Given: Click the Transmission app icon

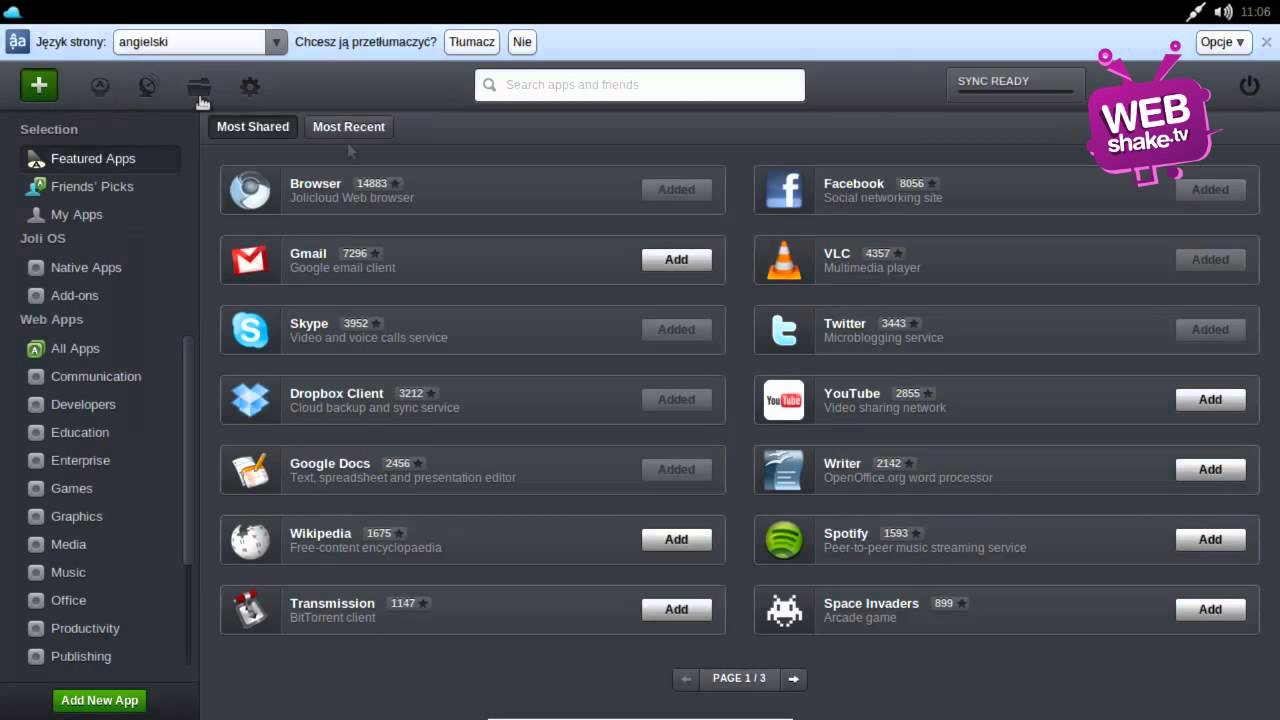Looking at the screenshot, I should click(x=250, y=610).
